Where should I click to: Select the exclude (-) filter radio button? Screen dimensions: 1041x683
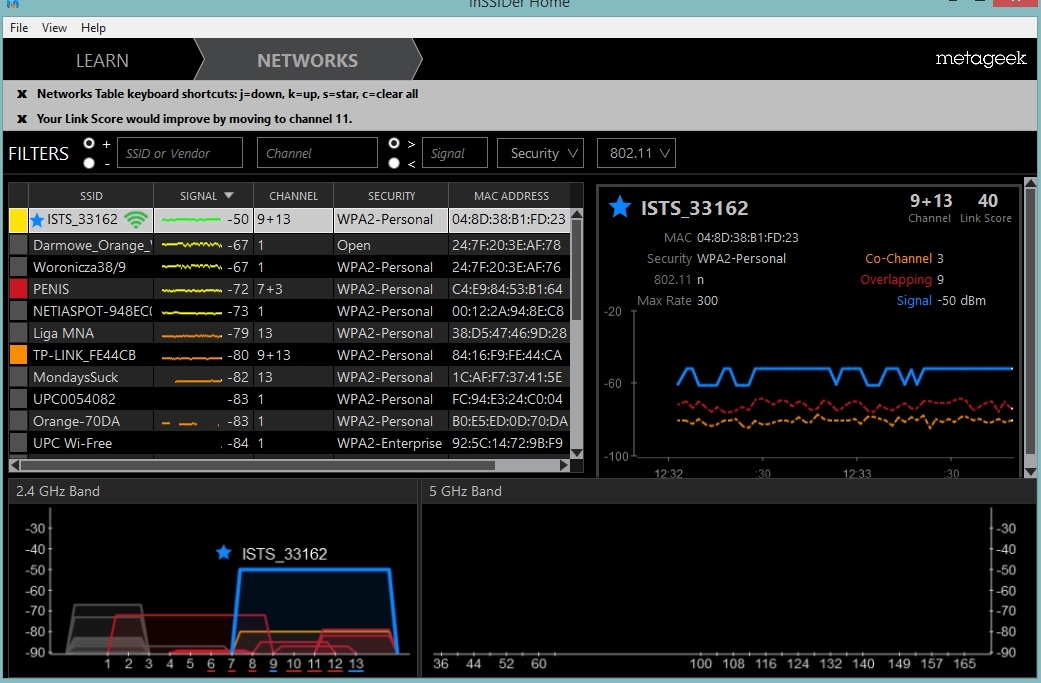[x=89, y=163]
